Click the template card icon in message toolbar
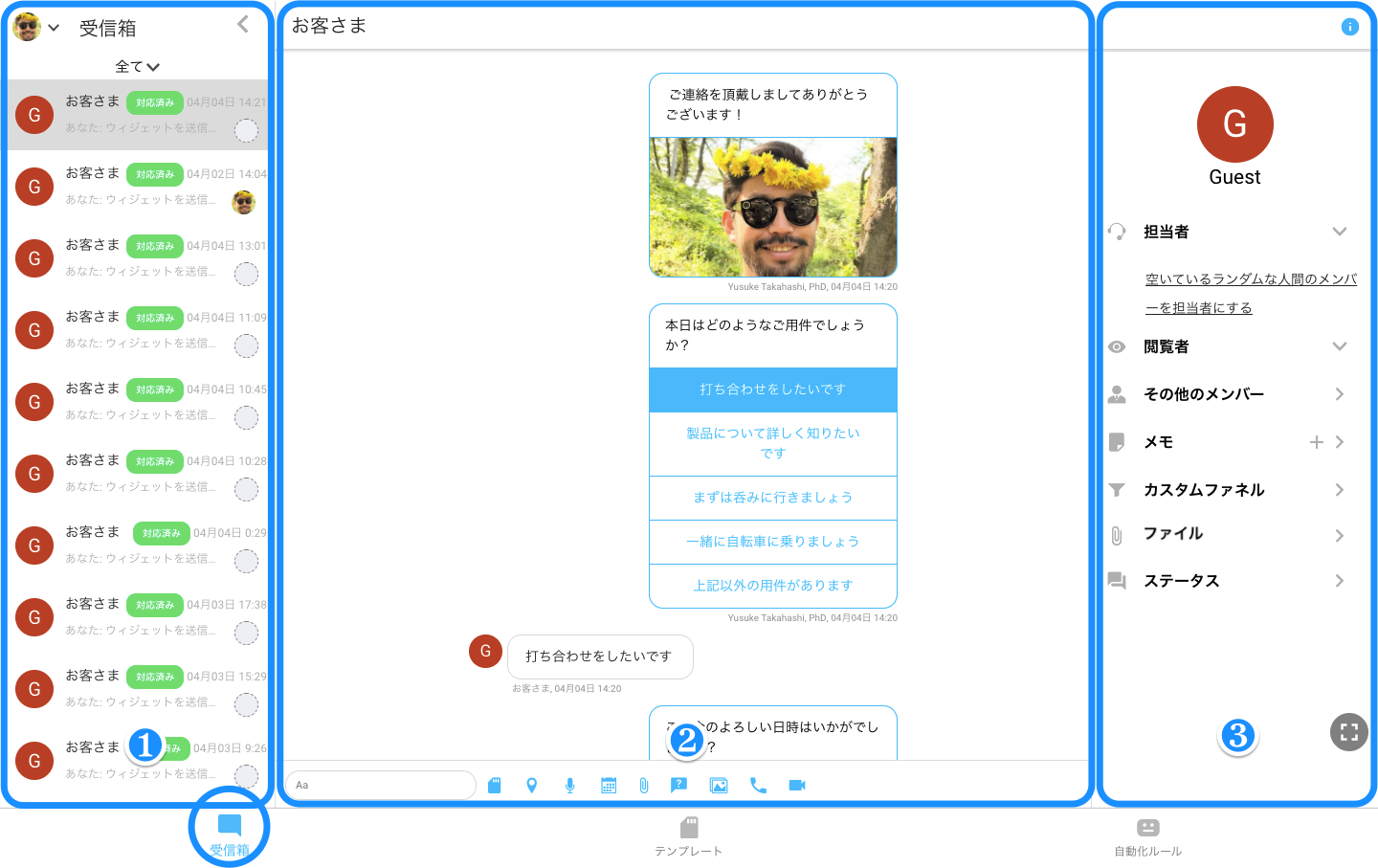Screen dimensions: 1378x868 coord(494,786)
